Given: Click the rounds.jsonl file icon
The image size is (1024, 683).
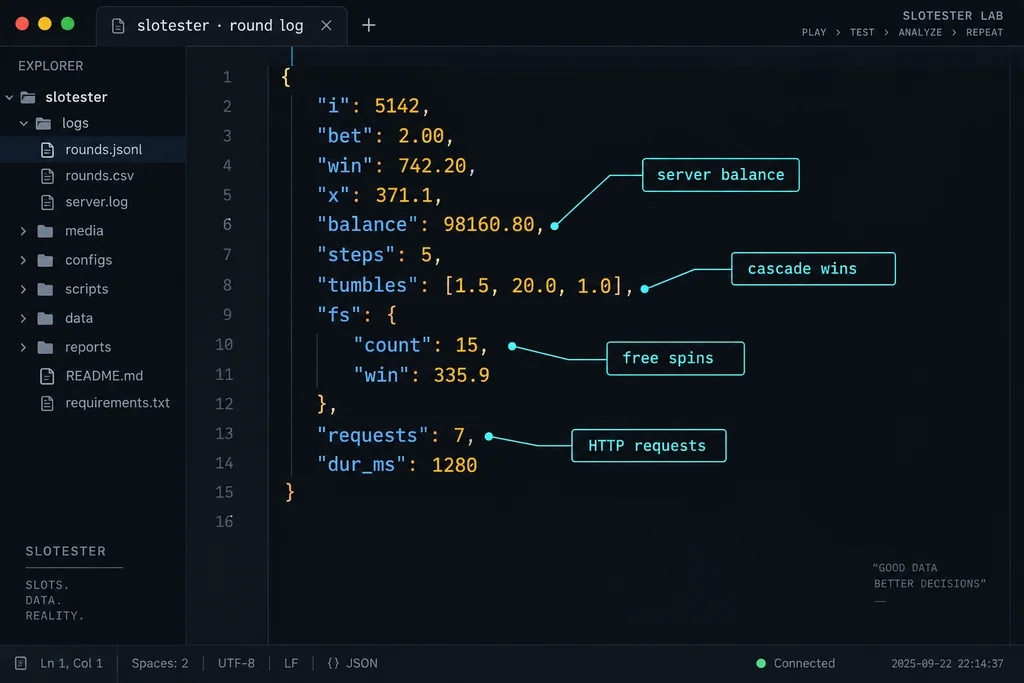Looking at the screenshot, I should 47,150.
